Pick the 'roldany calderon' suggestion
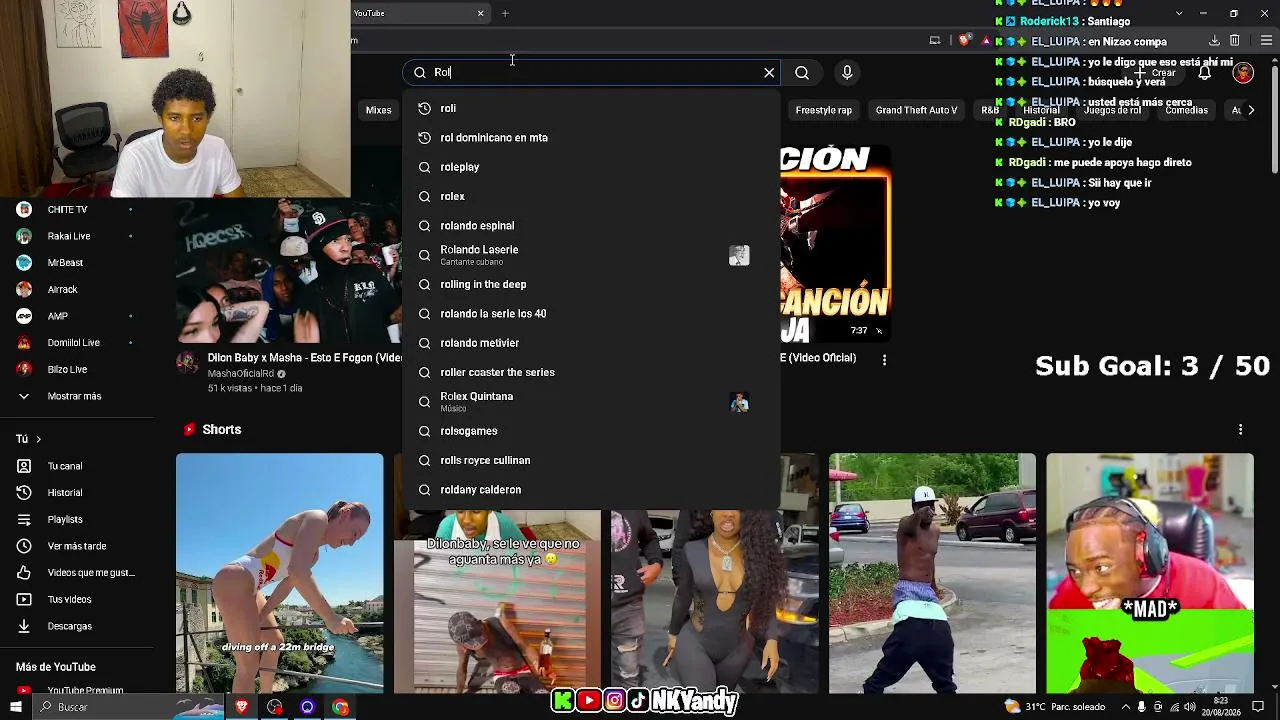1280x720 pixels. [591, 490]
